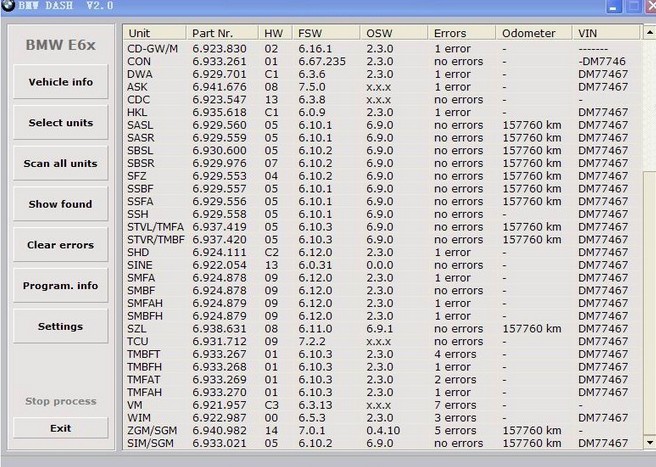Click the vertical scrollbar thumb
Viewport: 656px width, 467px height.
[x=649, y=303]
